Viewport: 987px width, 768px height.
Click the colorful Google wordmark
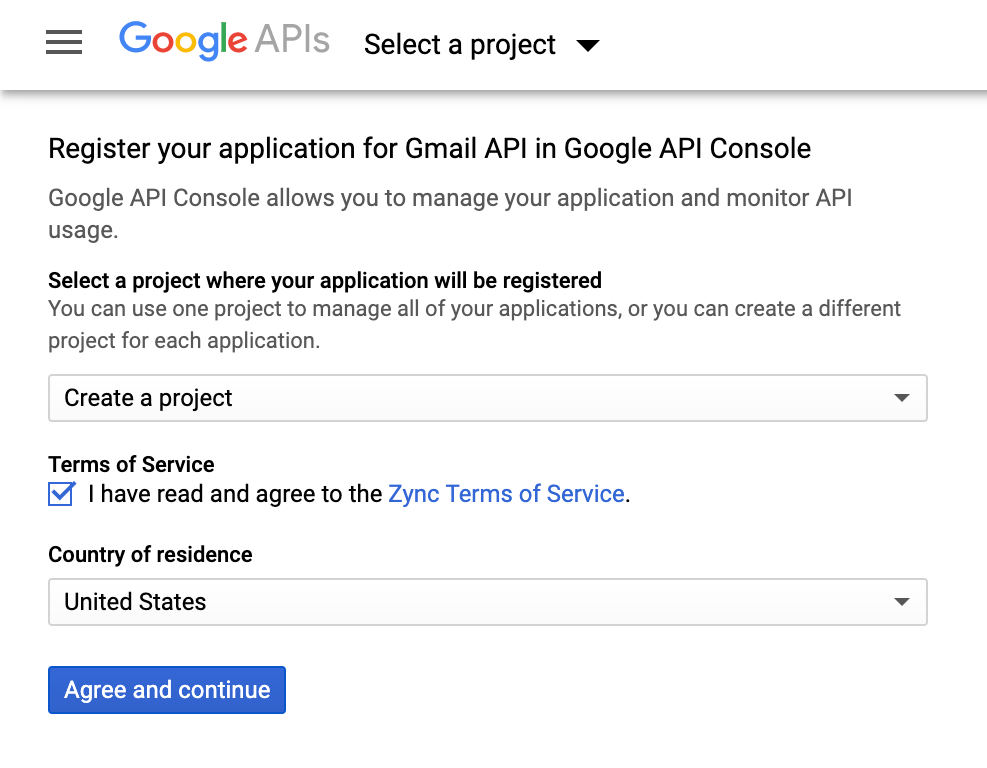[183, 41]
